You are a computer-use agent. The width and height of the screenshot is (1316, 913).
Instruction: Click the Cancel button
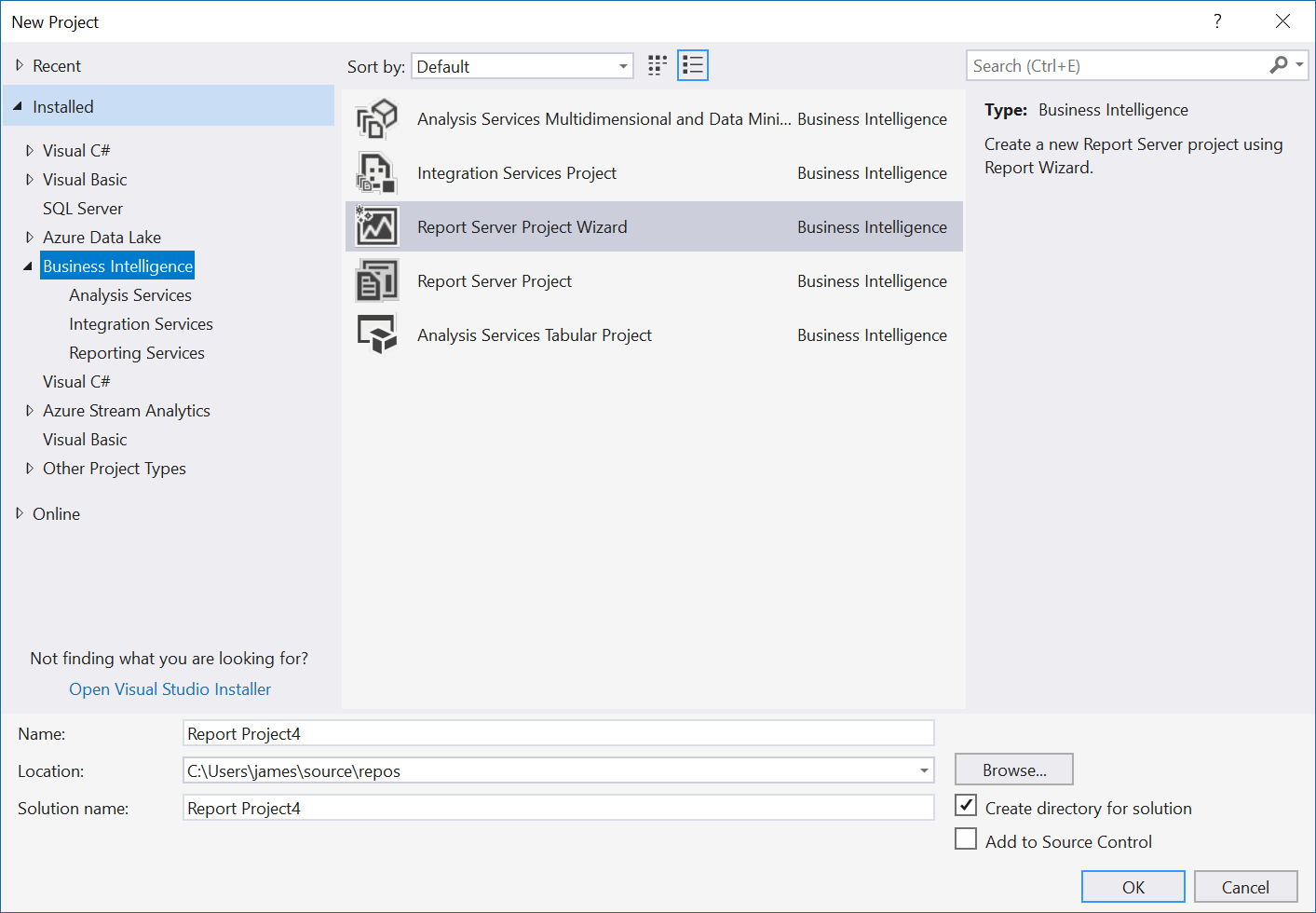[x=1245, y=887]
